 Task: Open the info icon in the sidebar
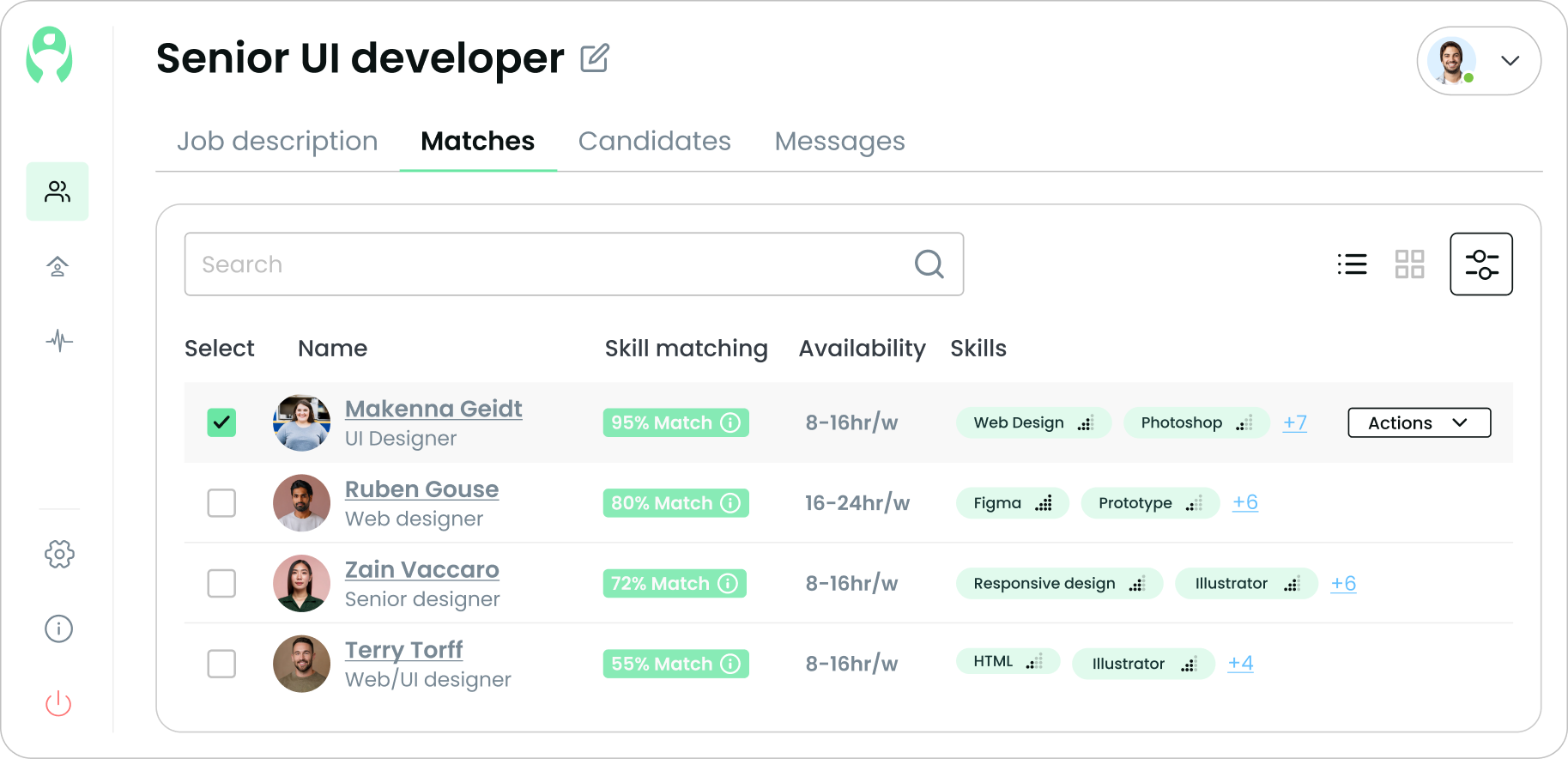tap(58, 628)
